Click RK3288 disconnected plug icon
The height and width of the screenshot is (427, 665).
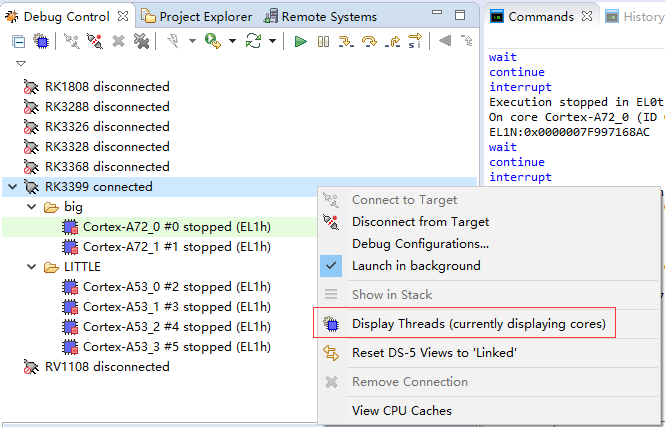pyautogui.click(x=31, y=107)
